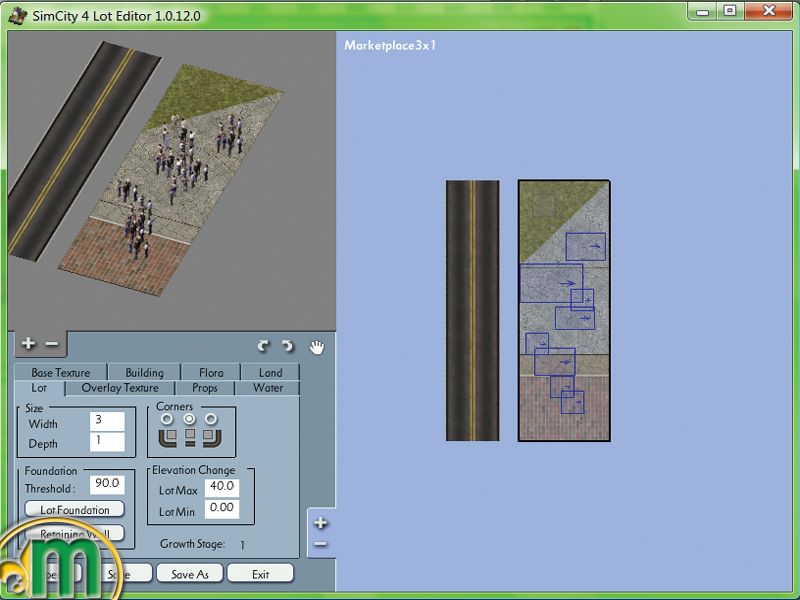
Task: Select the left corner radio button
Action: 167,419
